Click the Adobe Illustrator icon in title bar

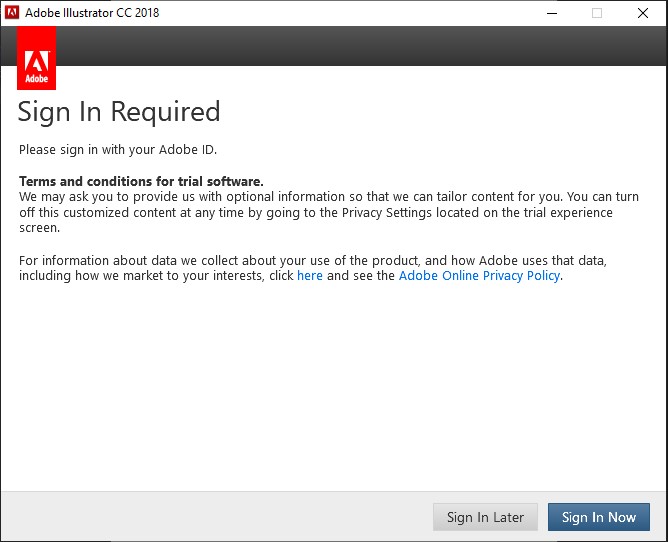[x=12, y=13]
